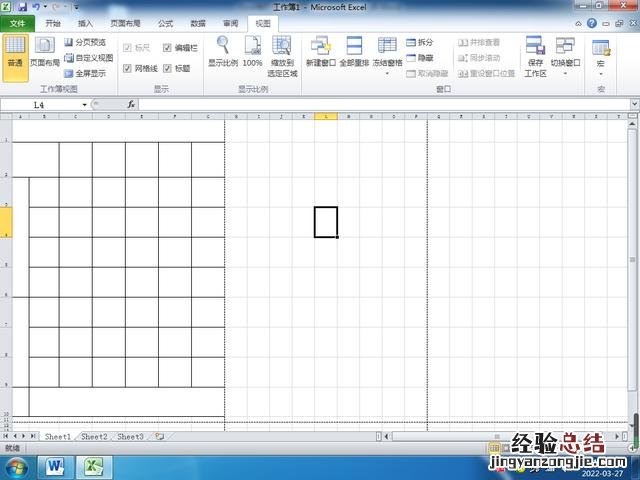Click the 拆分 split window button
Image resolution: width=640 pixels, height=480 pixels.
point(419,43)
